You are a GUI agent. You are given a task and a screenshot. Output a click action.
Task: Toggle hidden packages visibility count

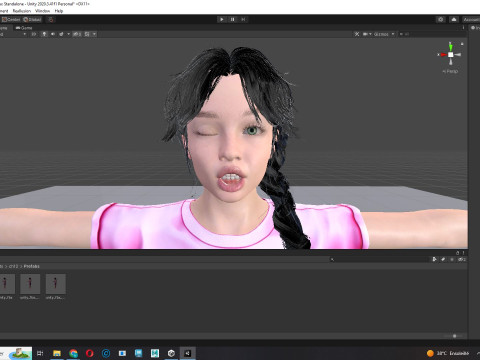(462, 259)
